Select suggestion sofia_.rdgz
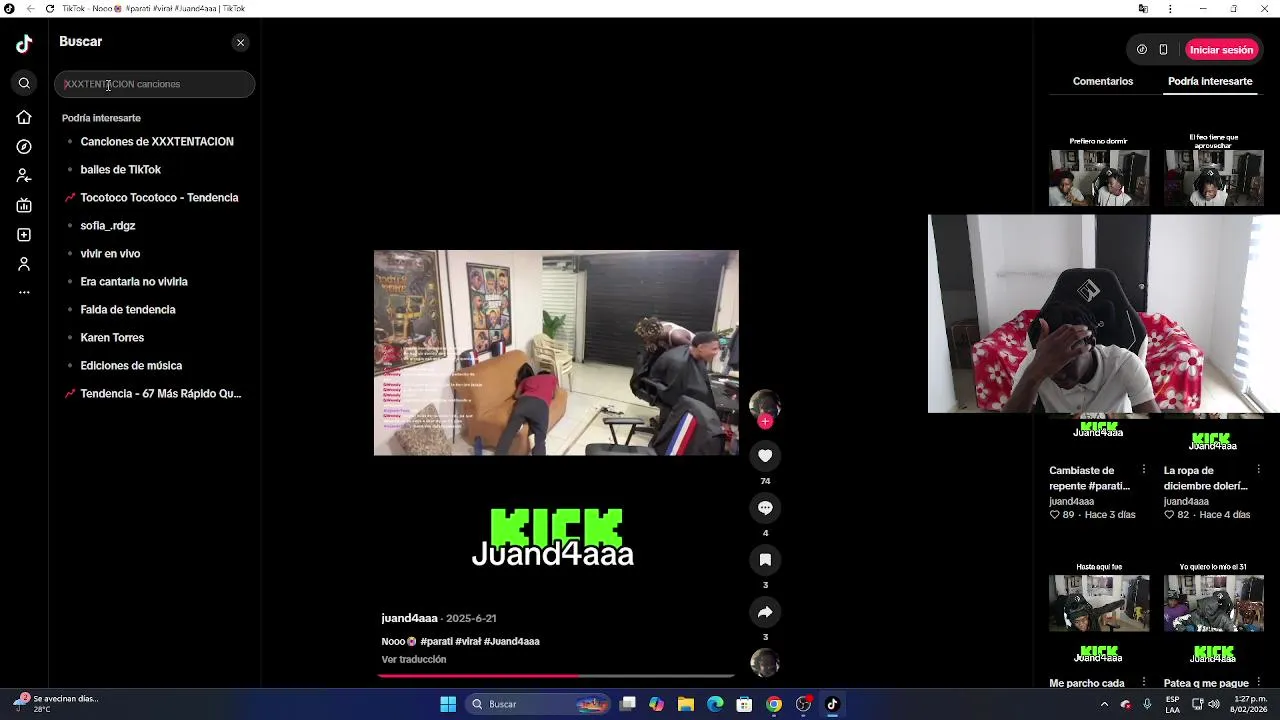 tap(107, 226)
